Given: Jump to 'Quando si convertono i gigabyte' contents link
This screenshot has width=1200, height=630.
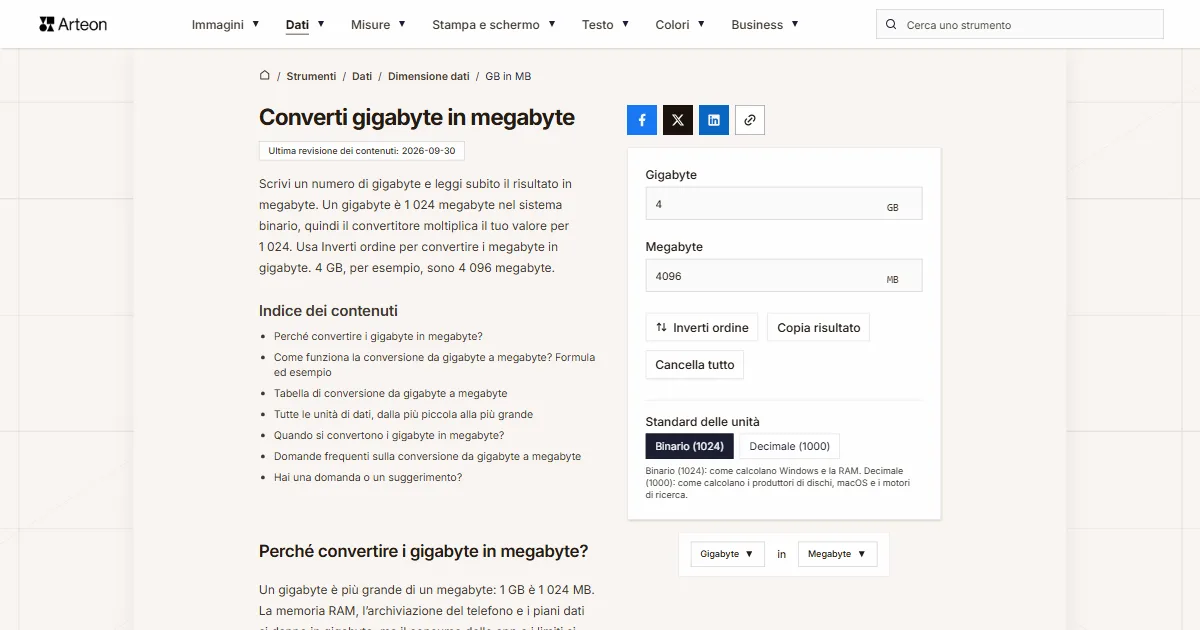Looking at the screenshot, I should pyautogui.click(x=389, y=436).
